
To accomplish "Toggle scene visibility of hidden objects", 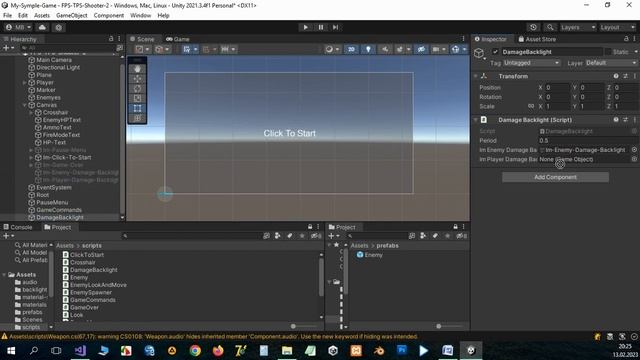I will pyautogui.click(x=421, y=49).
